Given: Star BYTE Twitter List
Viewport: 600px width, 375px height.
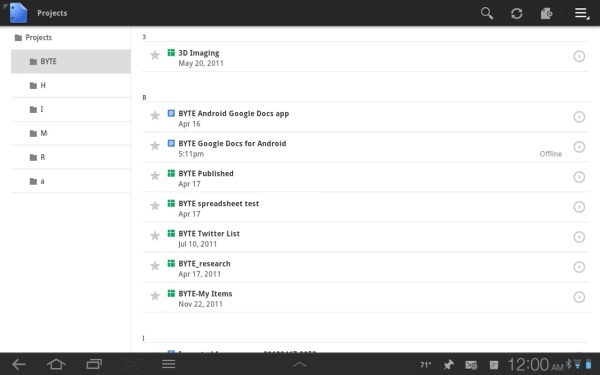Looking at the screenshot, I should click(155, 236).
